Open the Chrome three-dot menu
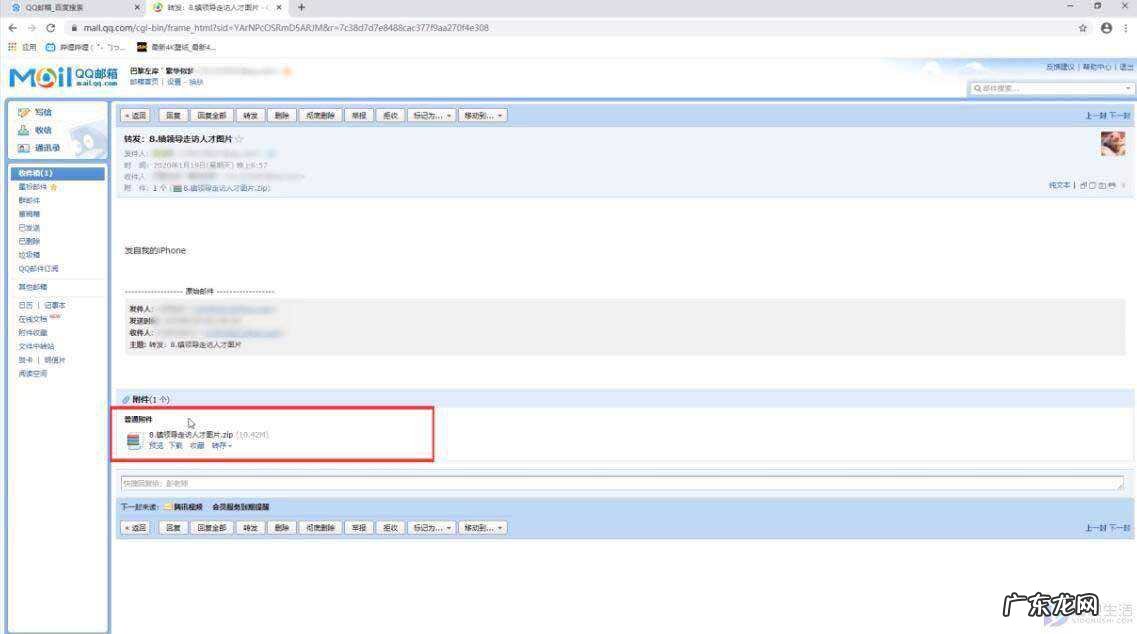Viewport: 1137px width, 634px height. point(1126,28)
